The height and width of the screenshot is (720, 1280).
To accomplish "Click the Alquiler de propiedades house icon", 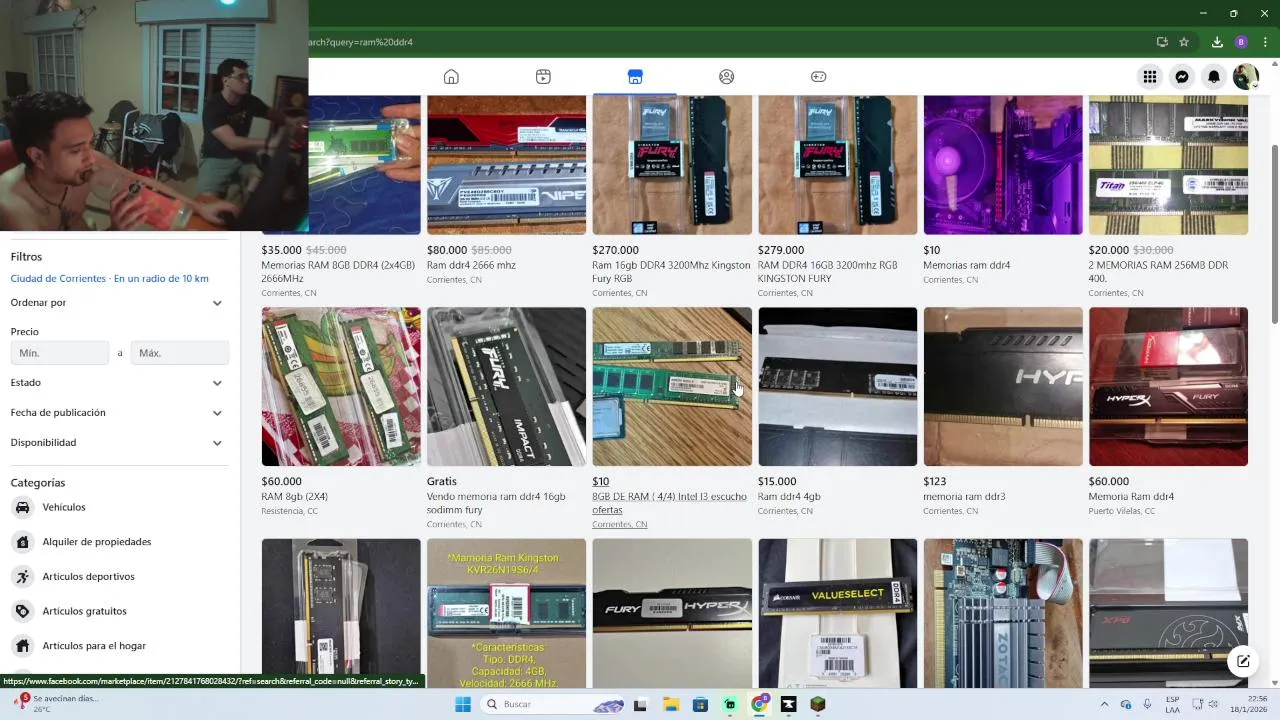I will point(22,542).
